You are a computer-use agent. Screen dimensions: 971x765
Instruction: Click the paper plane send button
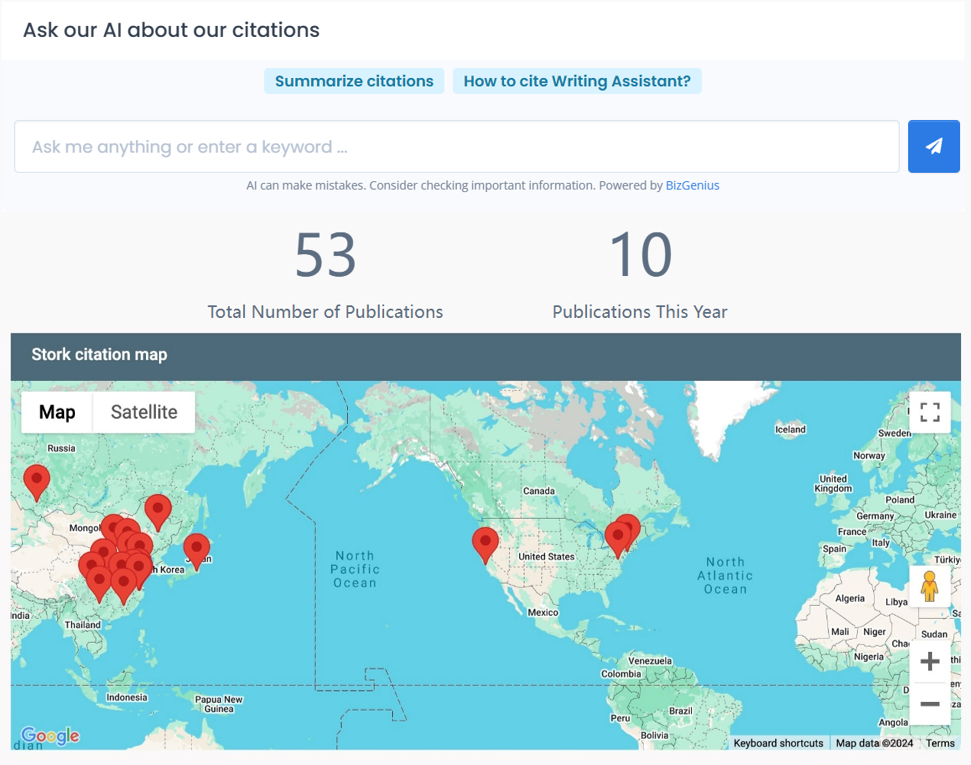[933, 147]
